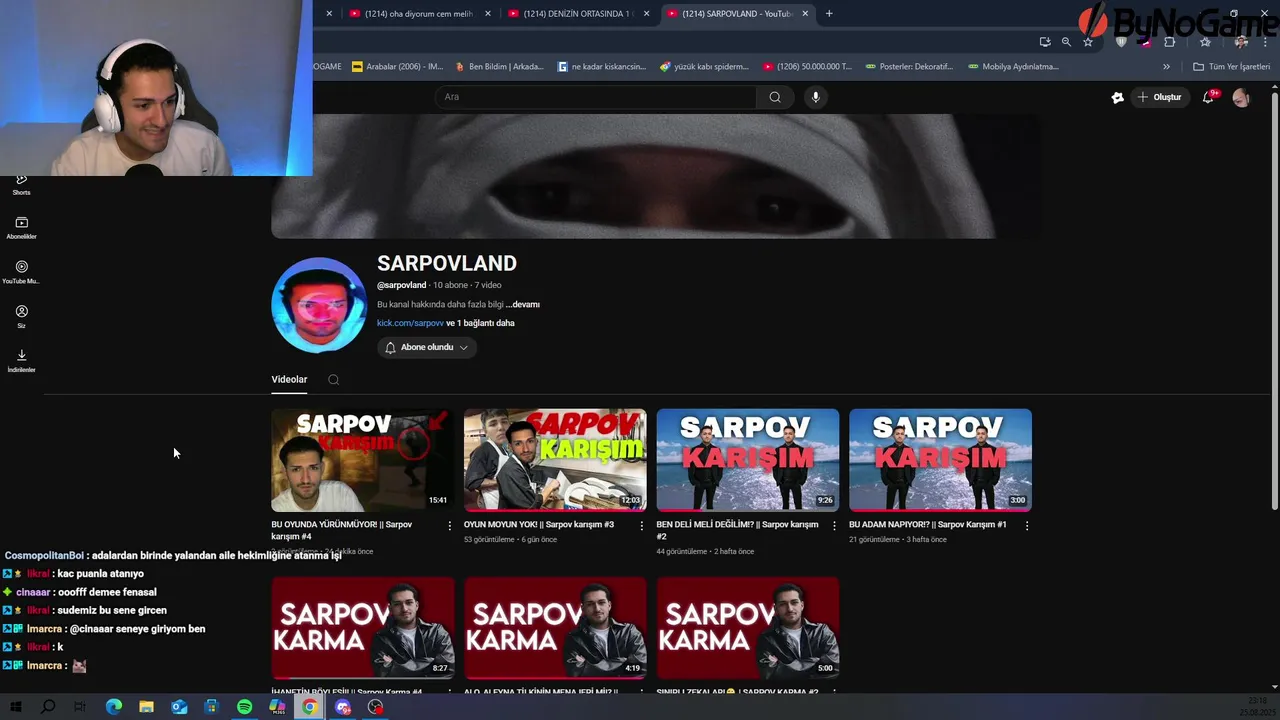Open the (1206) 50.000.000 T... bookmark
The image size is (1280, 720).
[x=807, y=67]
